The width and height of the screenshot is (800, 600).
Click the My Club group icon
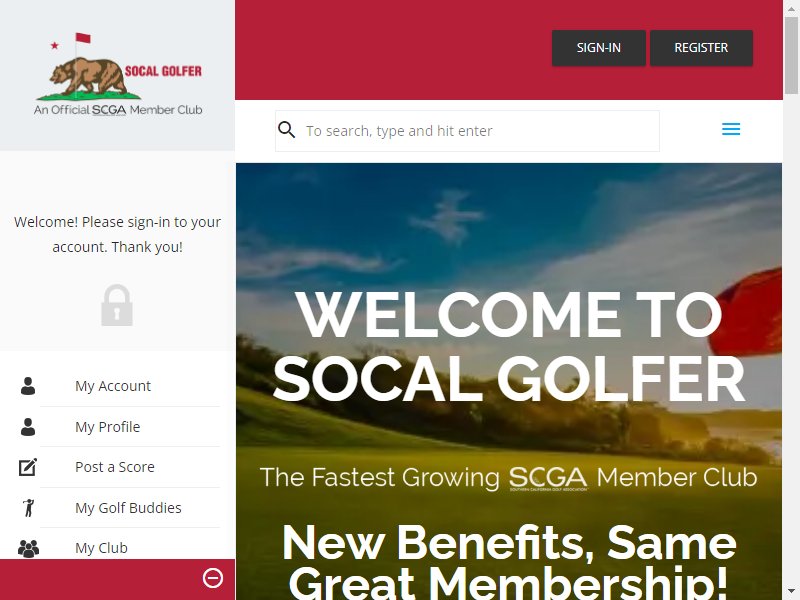pos(29,548)
